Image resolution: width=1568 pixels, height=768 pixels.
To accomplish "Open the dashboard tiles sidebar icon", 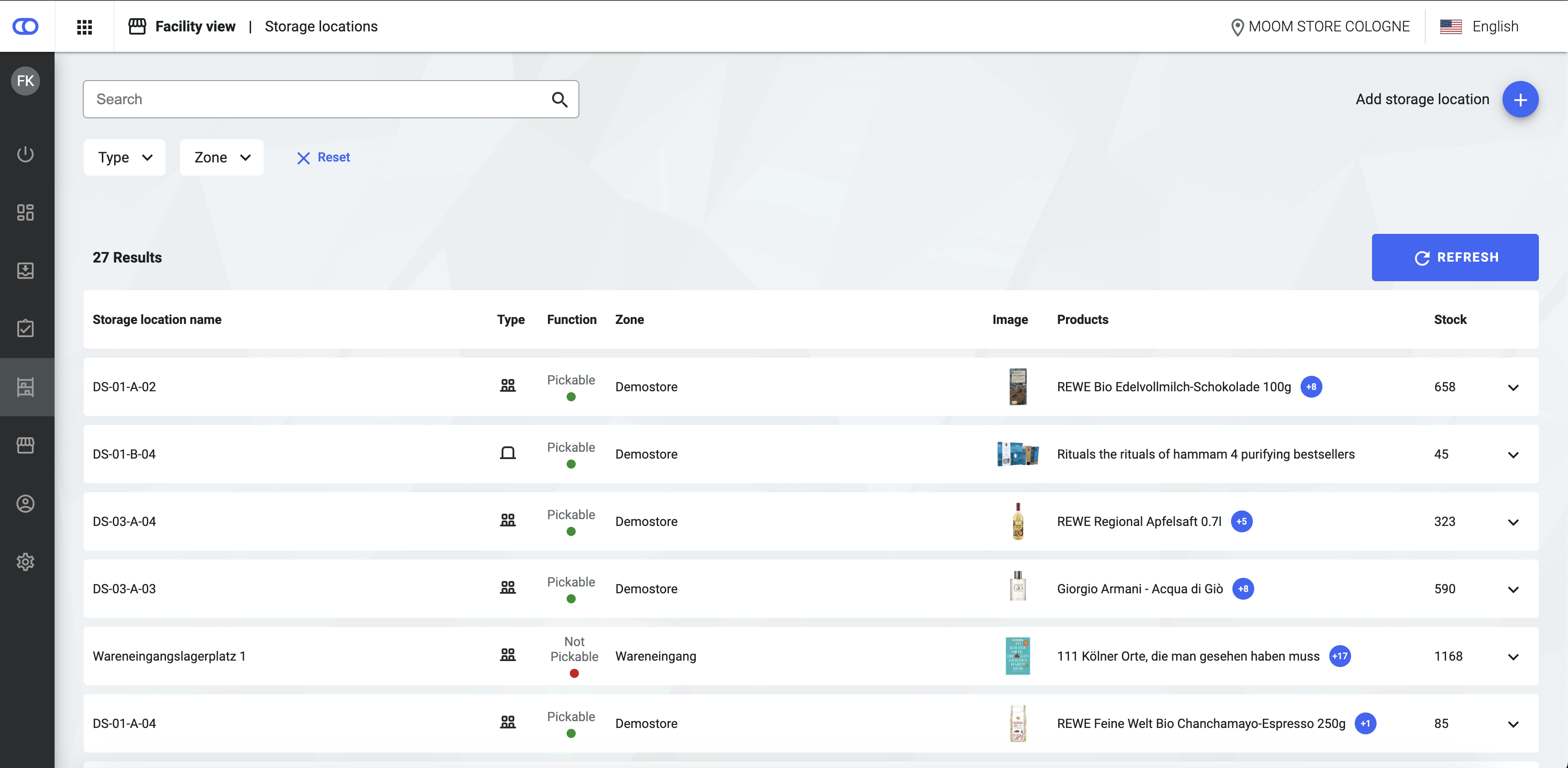I will [25, 212].
